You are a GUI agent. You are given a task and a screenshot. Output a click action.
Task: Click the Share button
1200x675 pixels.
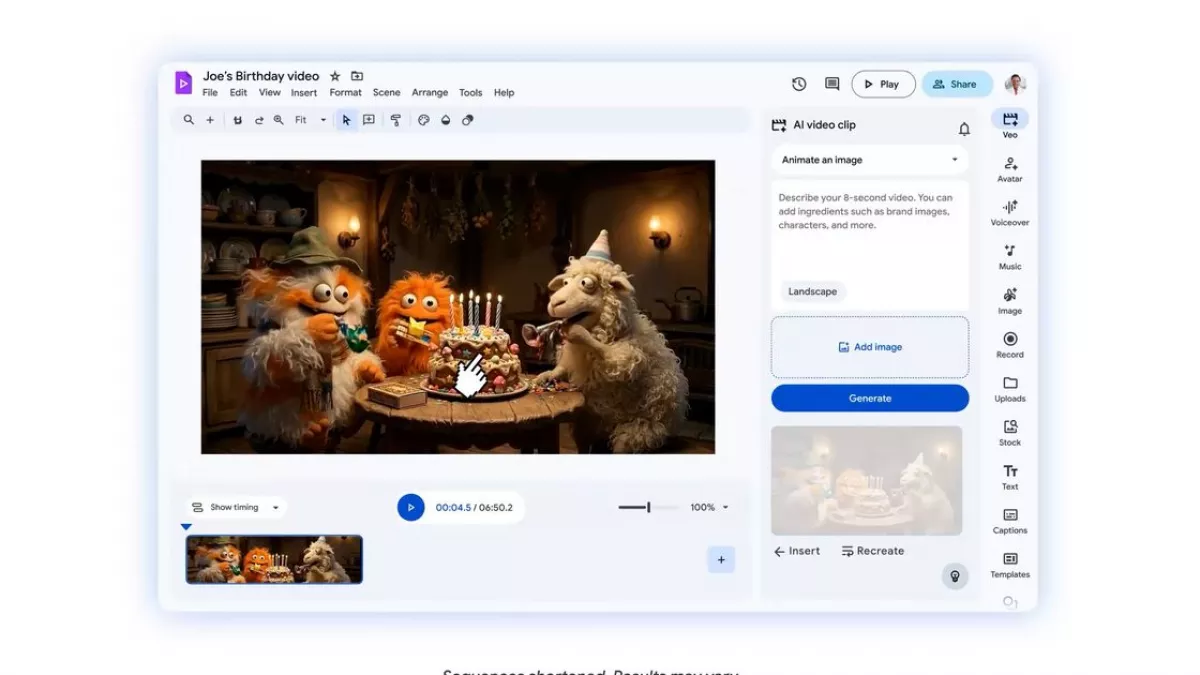coord(956,85)
